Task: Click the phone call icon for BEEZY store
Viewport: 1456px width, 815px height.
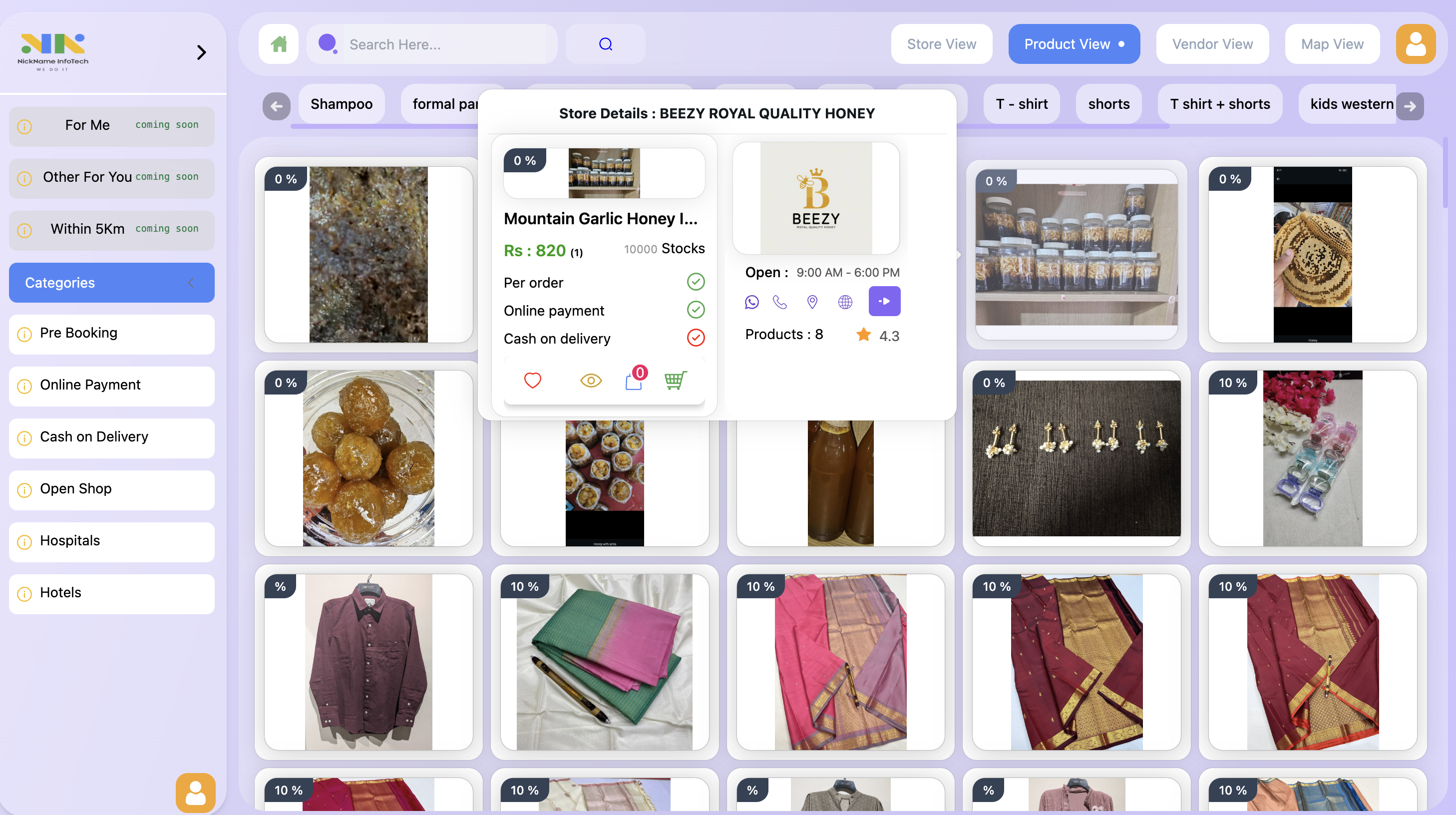Action: pos(780,302)
